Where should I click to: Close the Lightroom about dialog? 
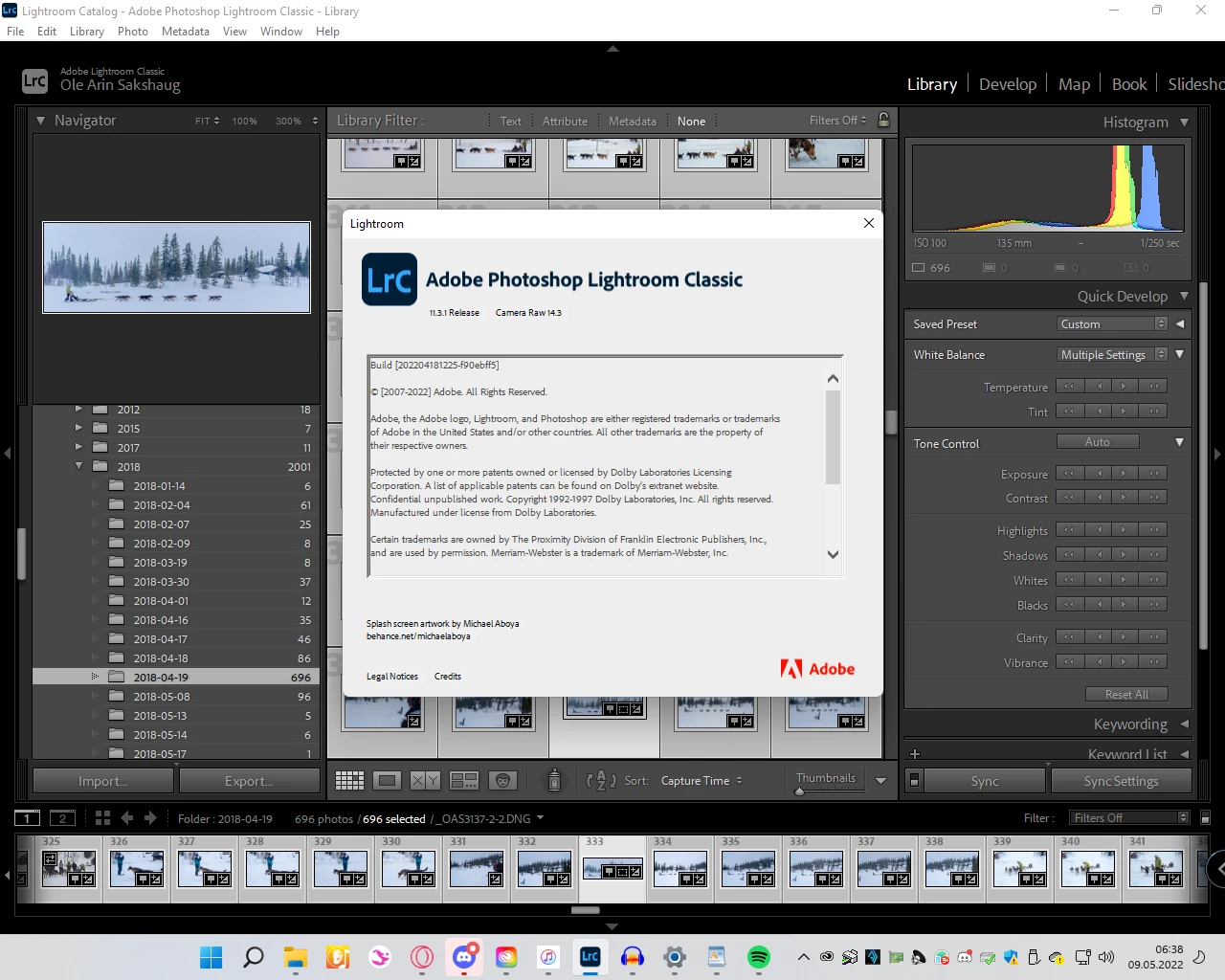click(869, 223)
